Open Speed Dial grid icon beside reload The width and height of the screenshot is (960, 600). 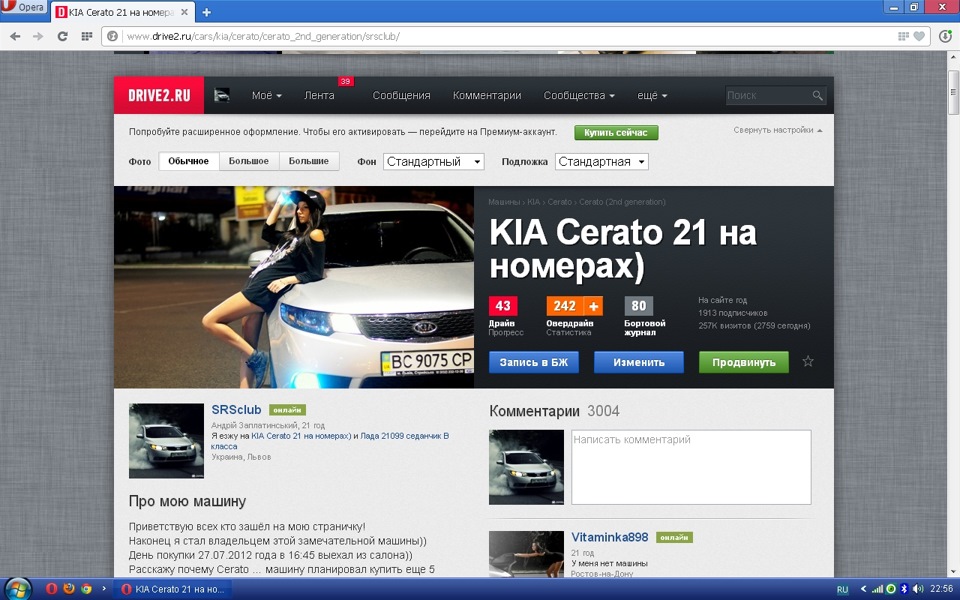pos(86,36)
